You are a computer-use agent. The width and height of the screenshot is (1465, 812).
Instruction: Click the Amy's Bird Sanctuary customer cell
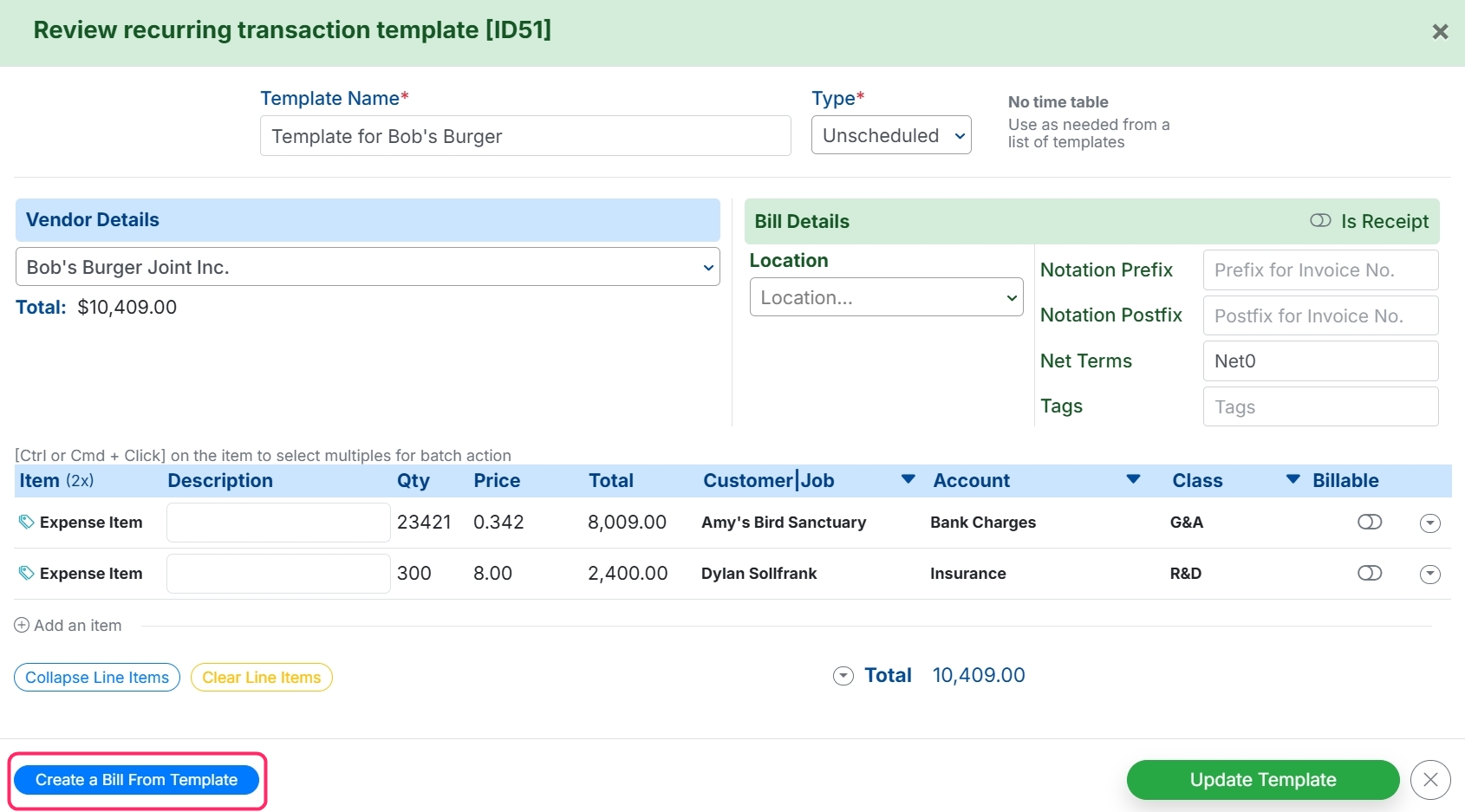coord(784,522)
